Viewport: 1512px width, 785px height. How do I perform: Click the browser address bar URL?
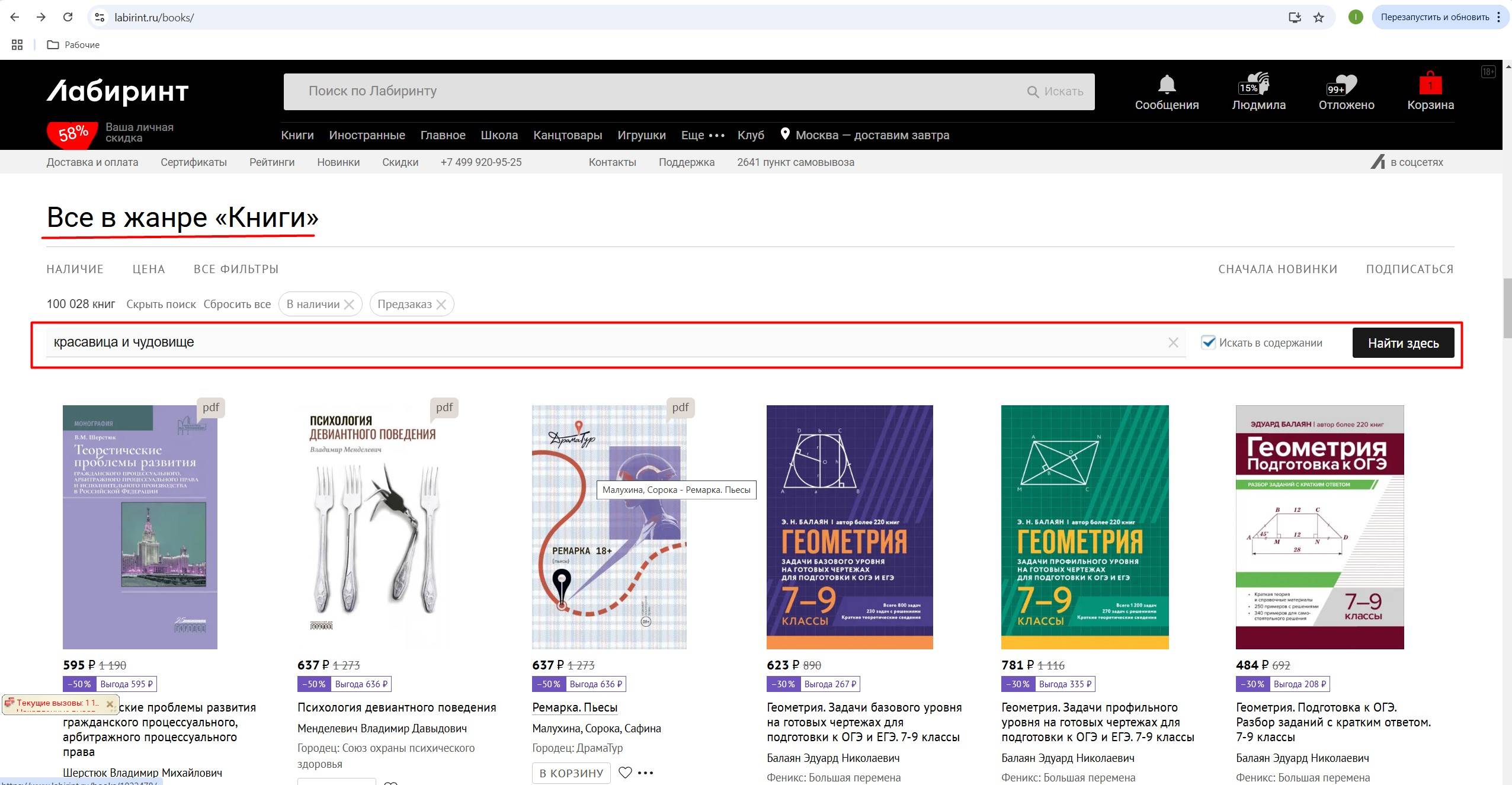154,17
